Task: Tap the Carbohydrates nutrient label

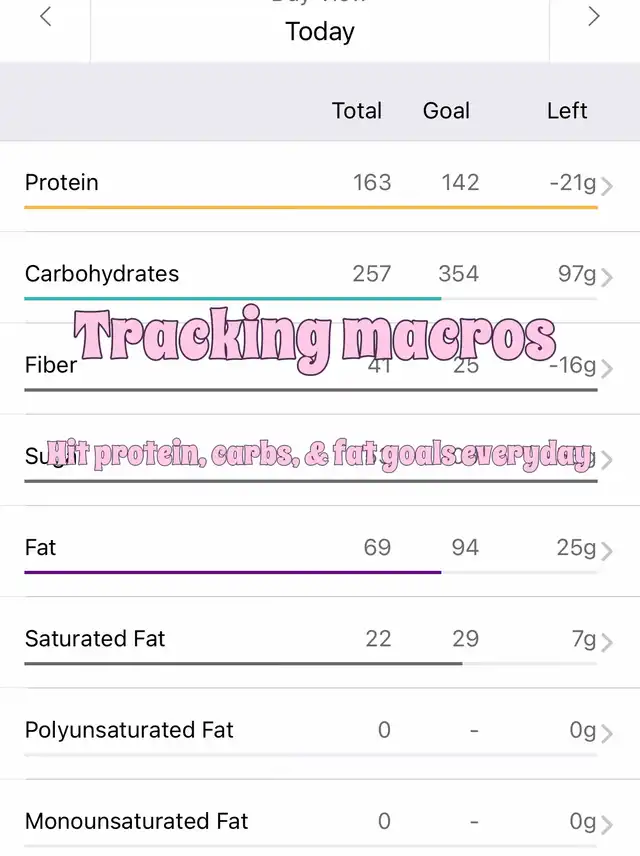Action: [x=102, y=274]
